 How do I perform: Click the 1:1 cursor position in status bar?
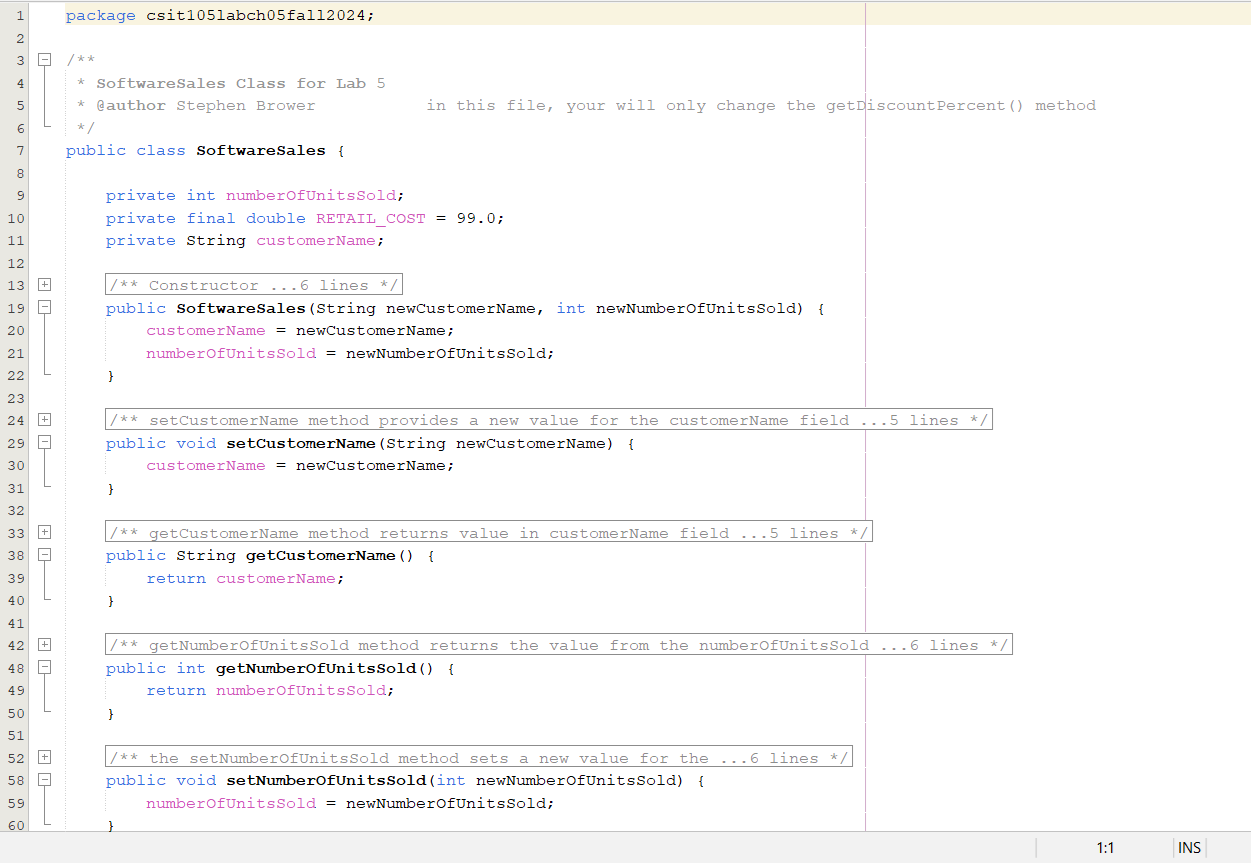click(x=1105, y=848)
